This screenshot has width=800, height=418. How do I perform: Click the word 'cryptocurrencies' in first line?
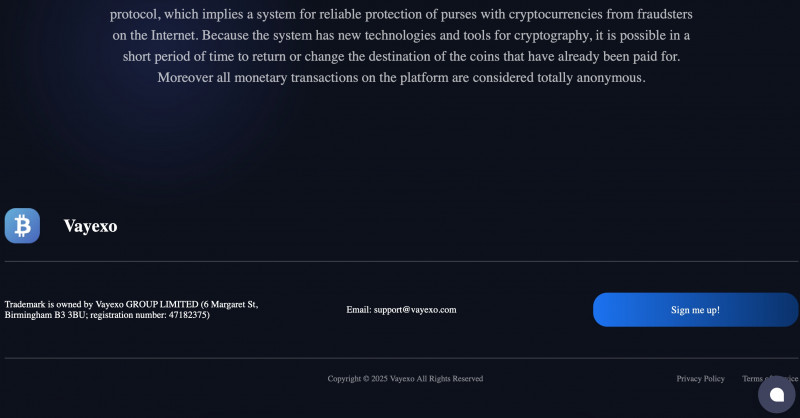pyautogui.click(x=556, y=14)
